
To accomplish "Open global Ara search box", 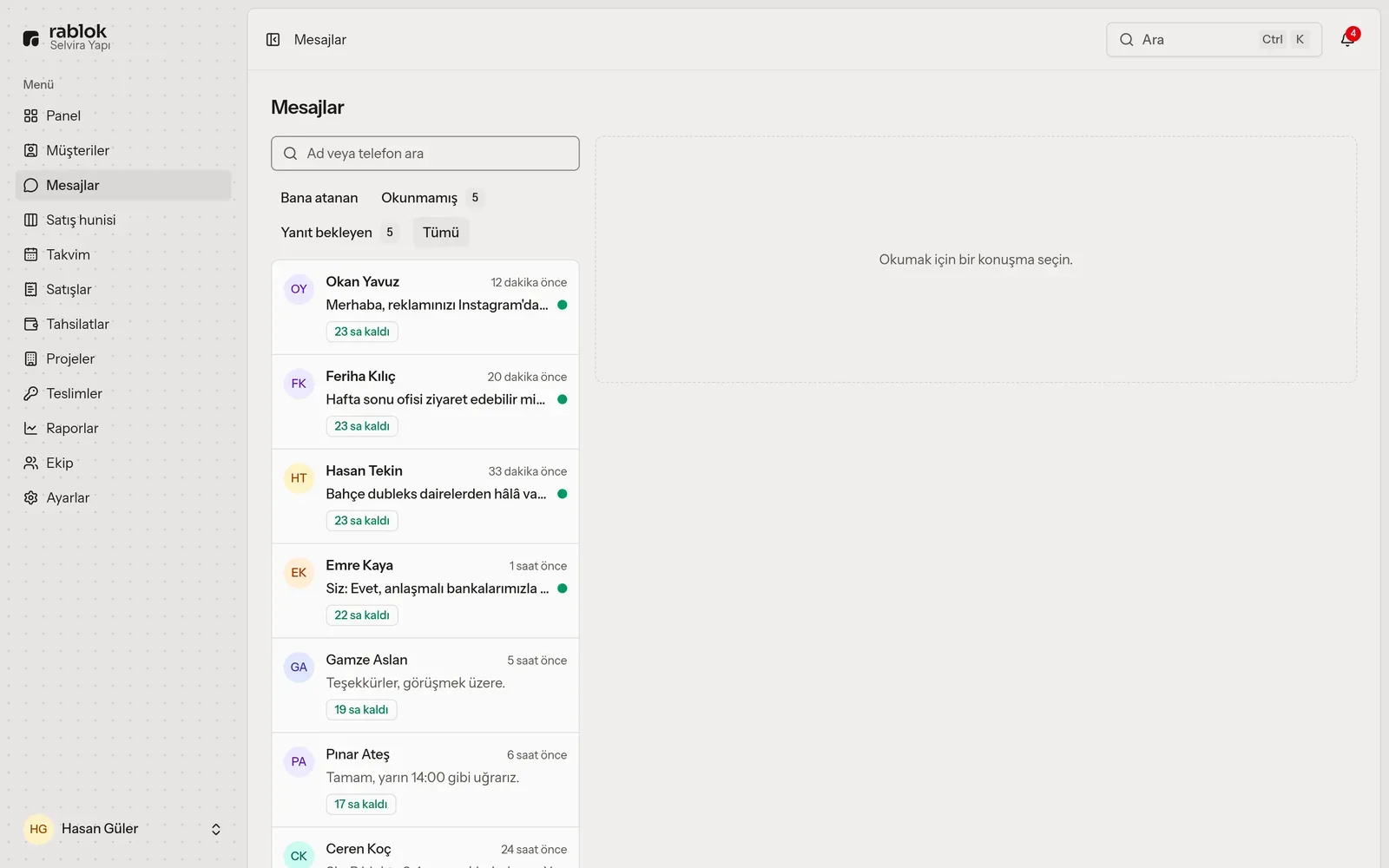I will click(x=1214, y=39).
